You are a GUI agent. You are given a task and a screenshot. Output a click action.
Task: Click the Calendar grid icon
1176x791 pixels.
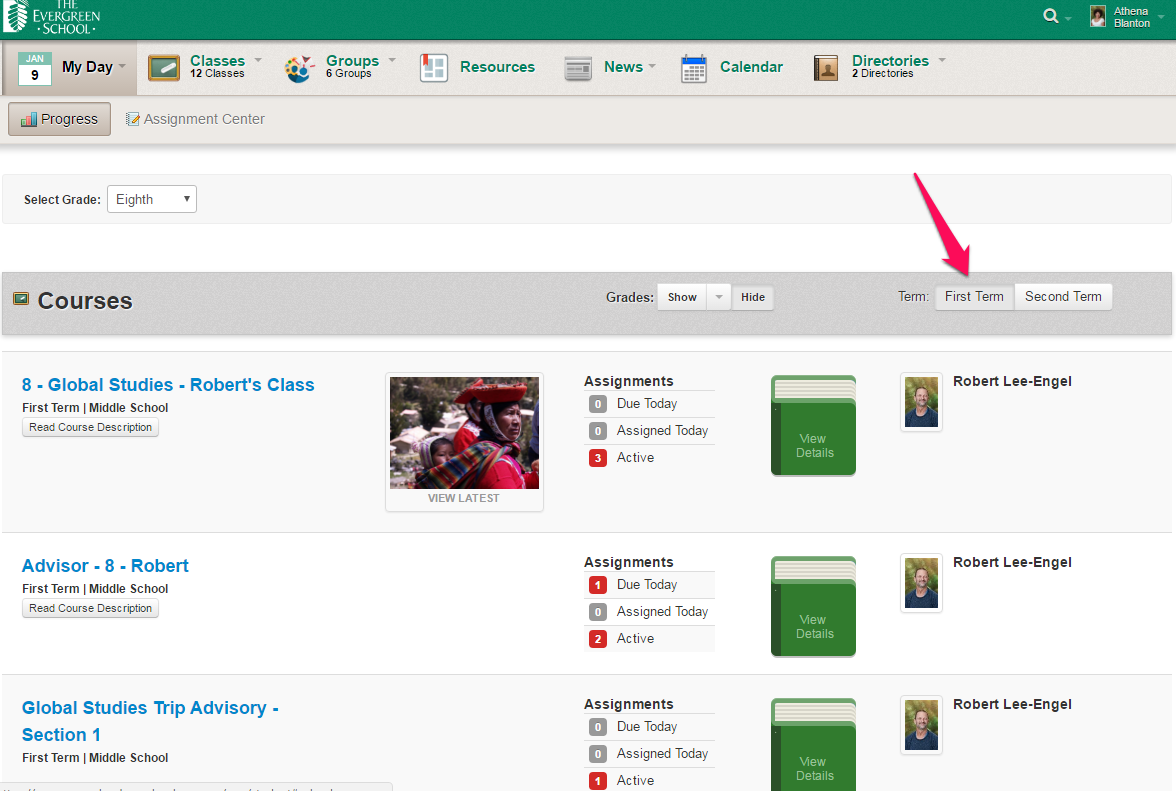click(x=694, y=68)
